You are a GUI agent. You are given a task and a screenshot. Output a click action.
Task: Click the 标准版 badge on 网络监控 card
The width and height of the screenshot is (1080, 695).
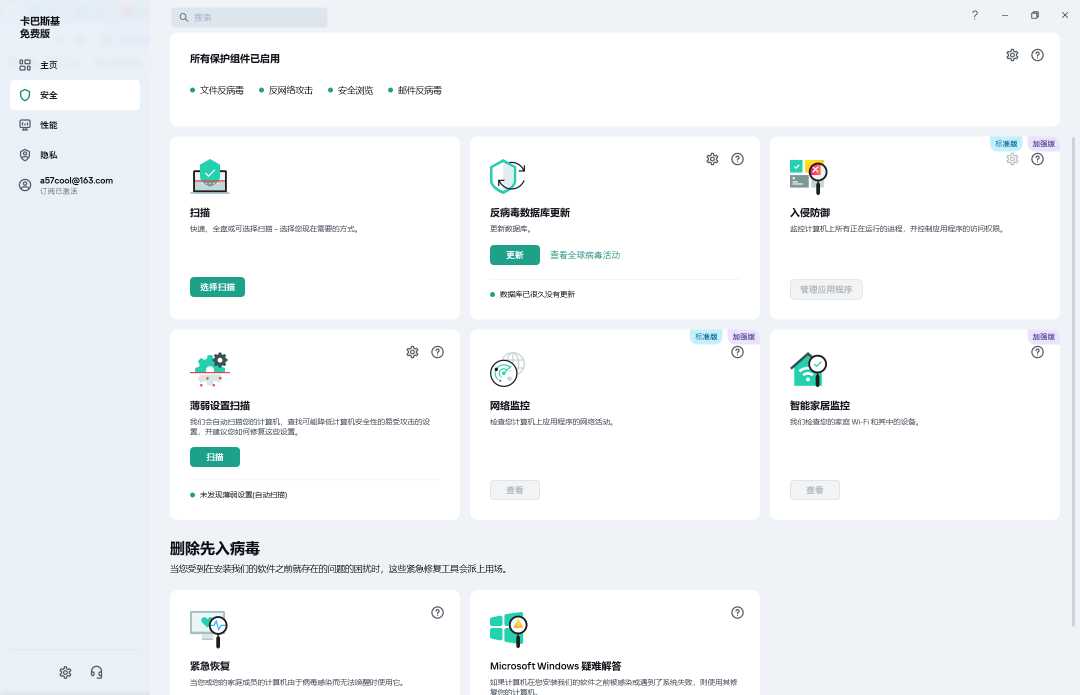click(x=706, y=336)
